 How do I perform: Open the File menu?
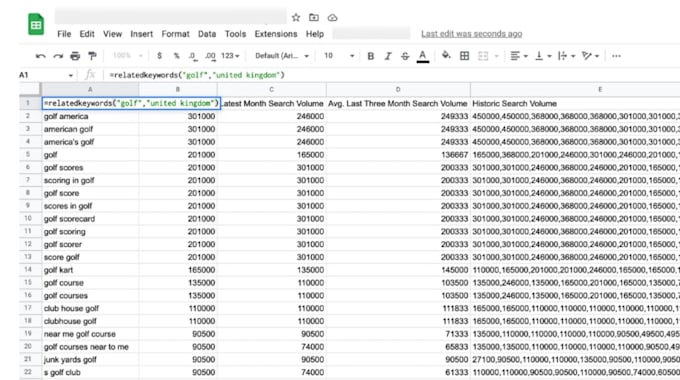tap(64, 34)
